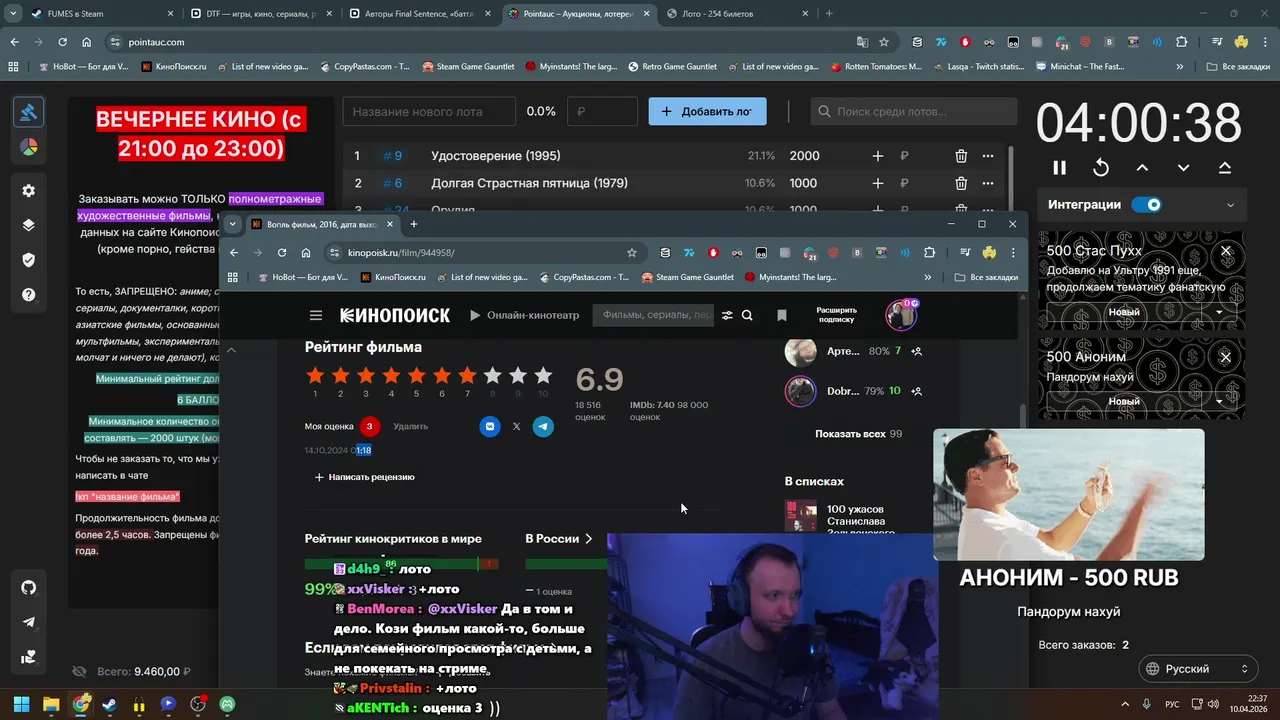
Task: Focus the Название нового лота field
Action: tap(429, 112)
